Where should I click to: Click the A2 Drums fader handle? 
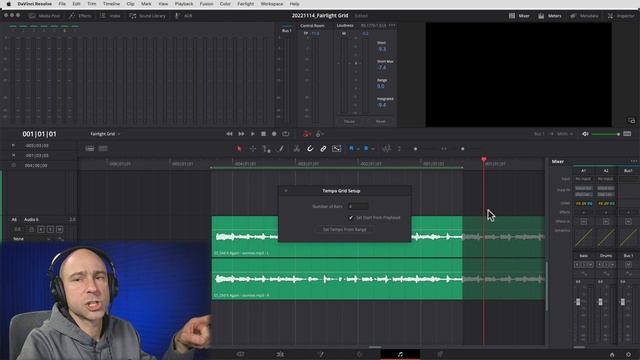click(600, 302)
